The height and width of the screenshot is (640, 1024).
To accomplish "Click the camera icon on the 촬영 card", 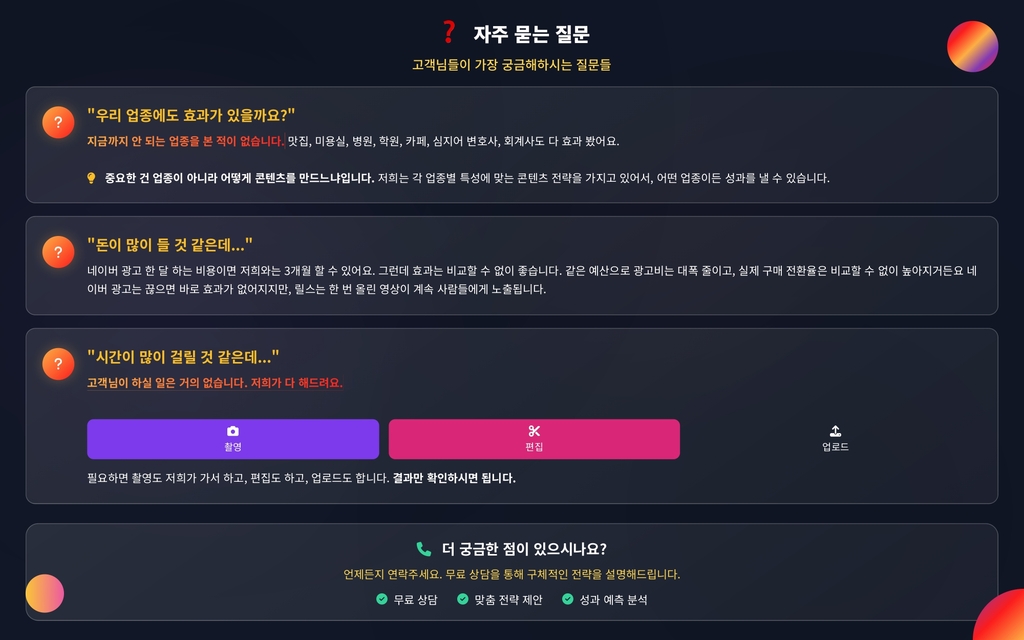I will (x=232, y=431).
